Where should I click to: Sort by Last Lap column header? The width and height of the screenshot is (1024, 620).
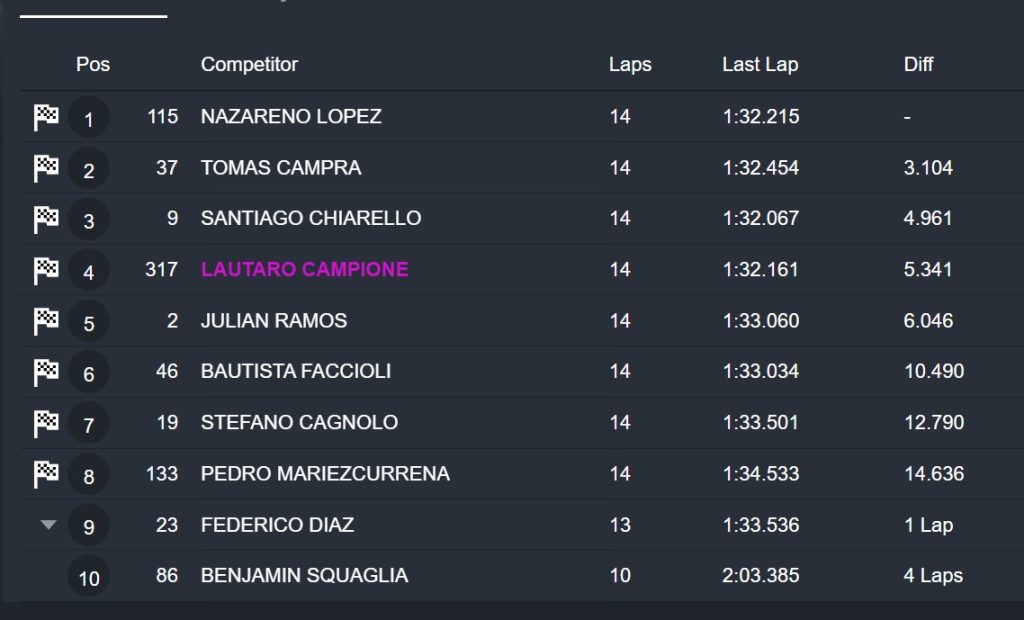pos(760,64)
